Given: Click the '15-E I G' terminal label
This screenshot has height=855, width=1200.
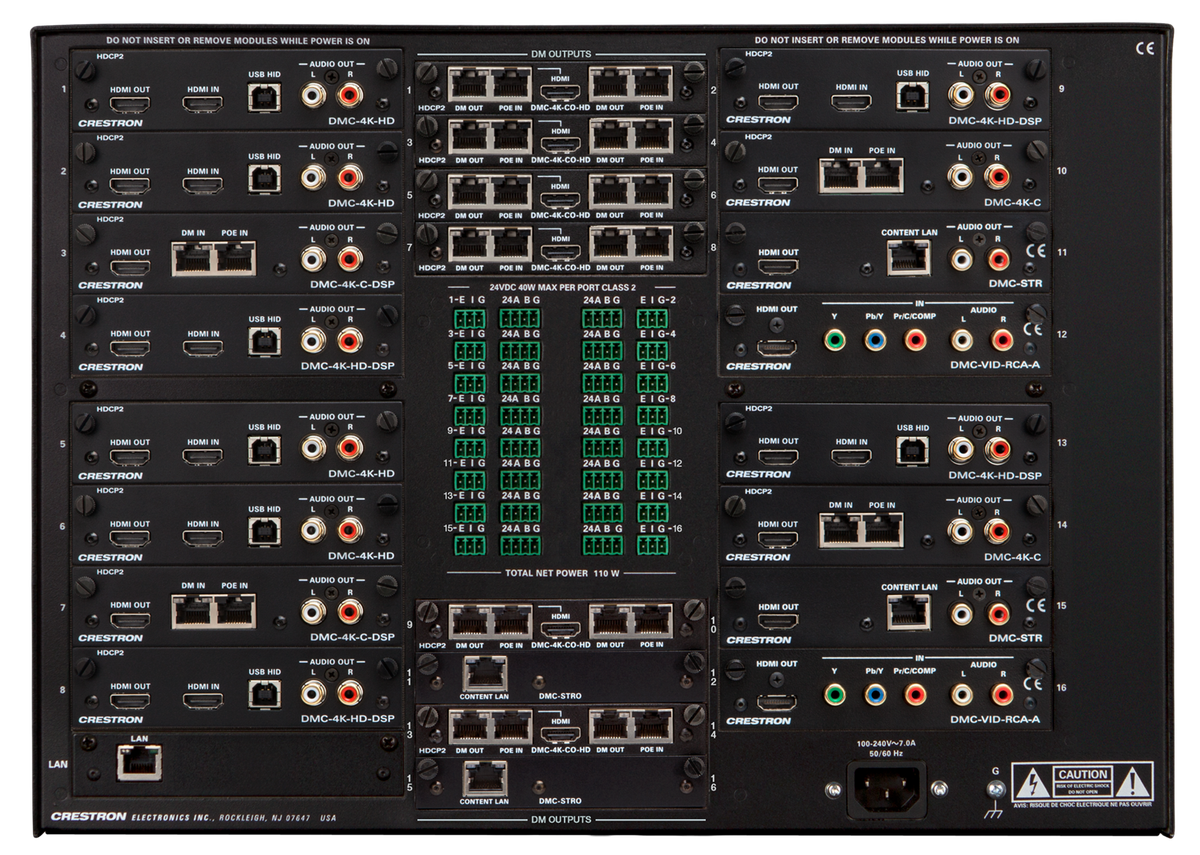Looking at the screenshot, I should click(467, 527).
